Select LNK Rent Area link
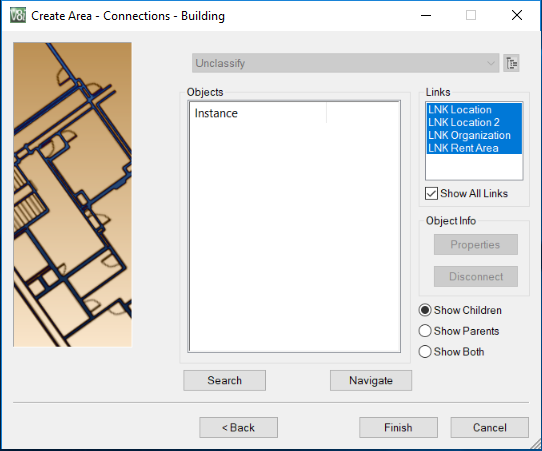Image resolution: width=542 pixels, height=451 pixels. [474, 148]
